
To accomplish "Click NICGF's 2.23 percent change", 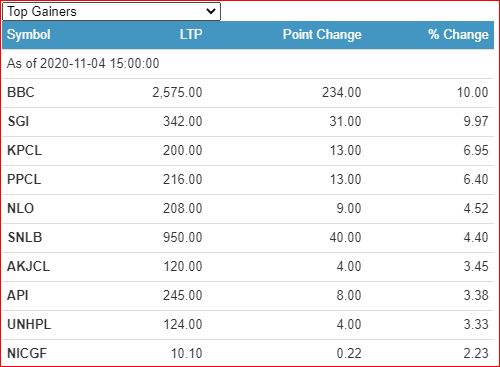I will 476,353.
